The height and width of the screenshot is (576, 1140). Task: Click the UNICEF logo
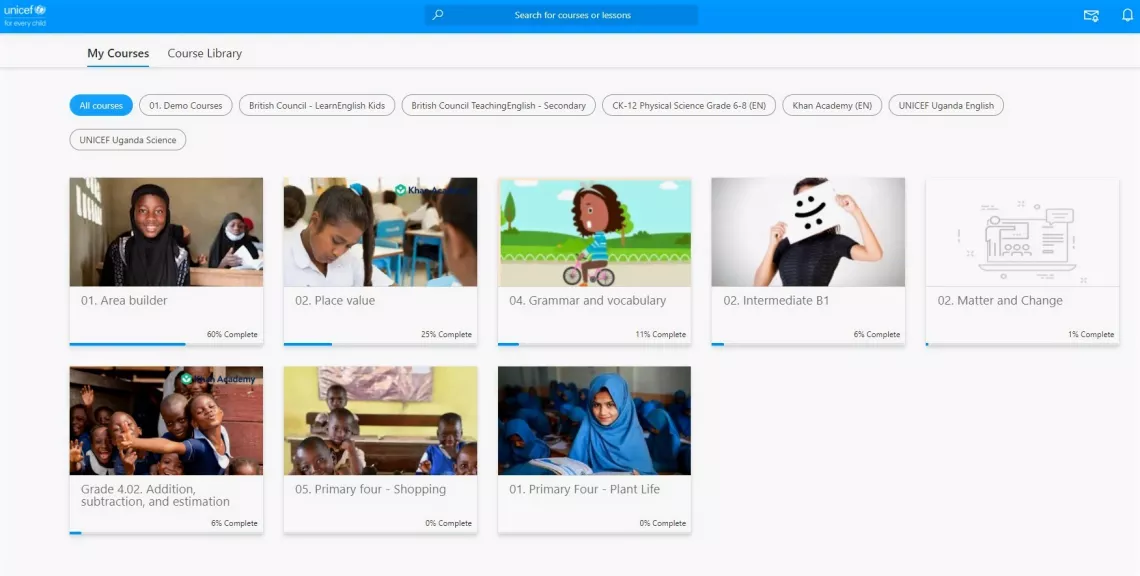(x=26, y=14)
